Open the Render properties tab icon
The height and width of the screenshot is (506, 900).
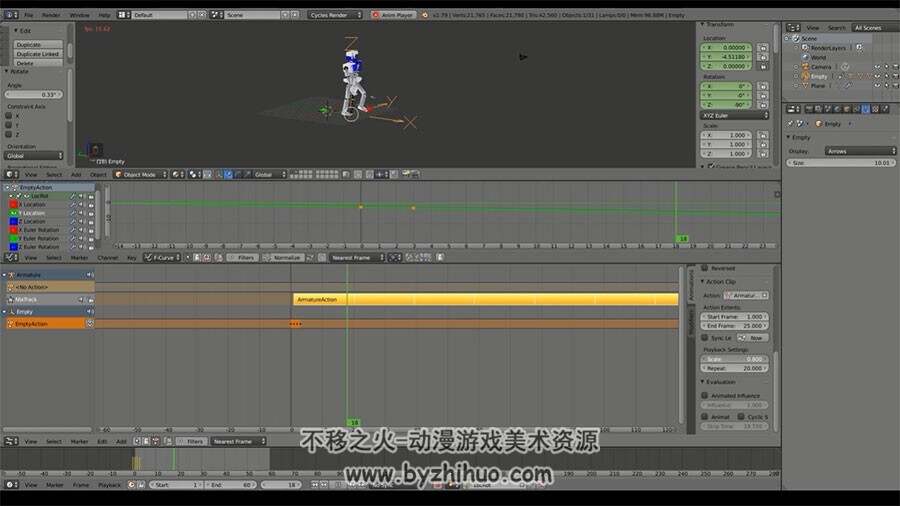(x=809, y=108)
